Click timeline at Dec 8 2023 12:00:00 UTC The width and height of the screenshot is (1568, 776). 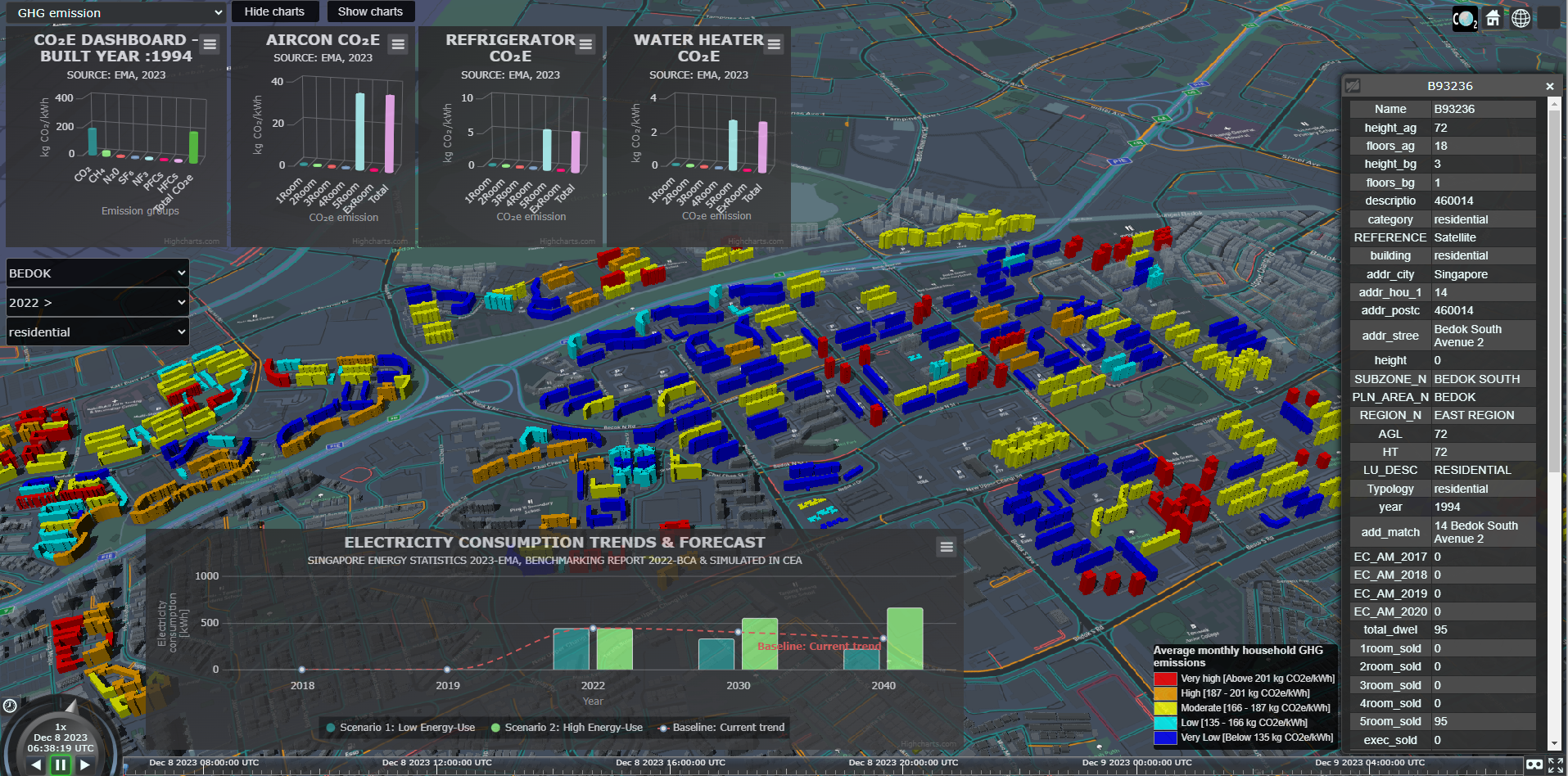(437, 763)
